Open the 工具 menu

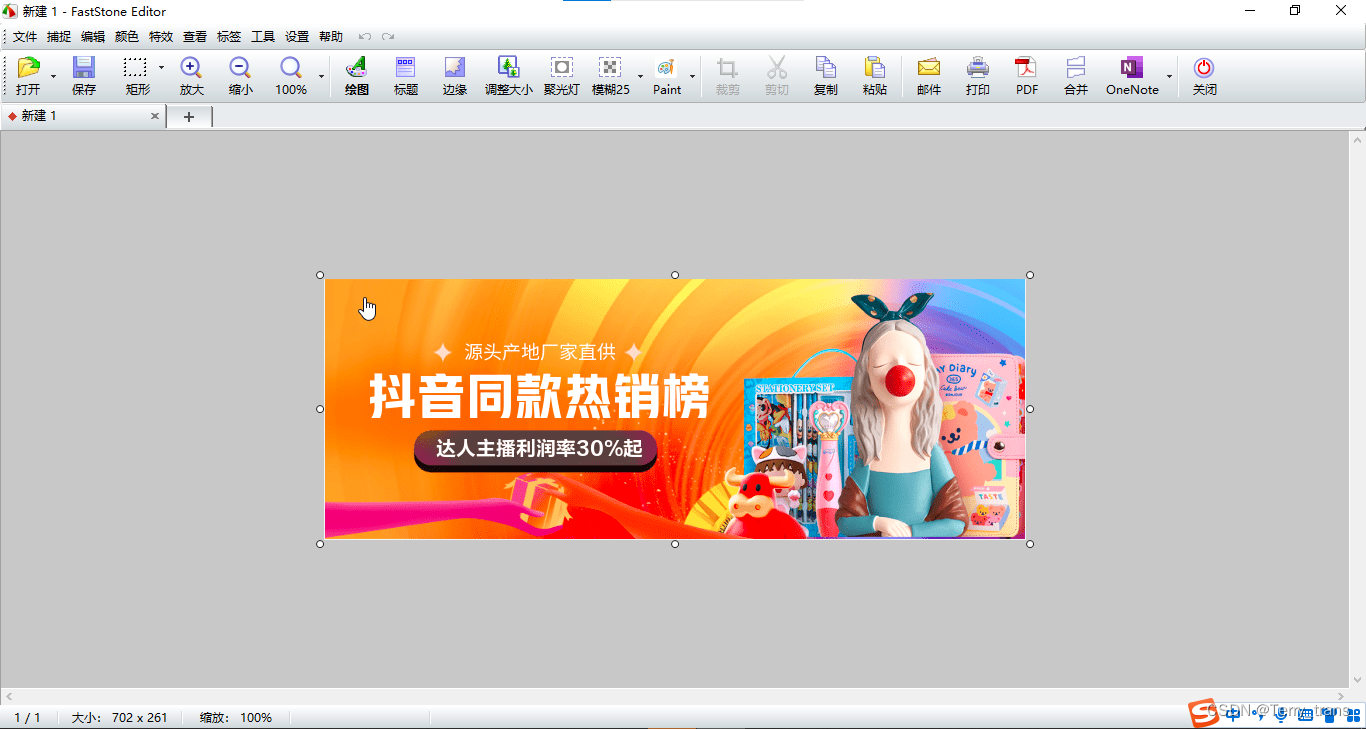[263, 37]
